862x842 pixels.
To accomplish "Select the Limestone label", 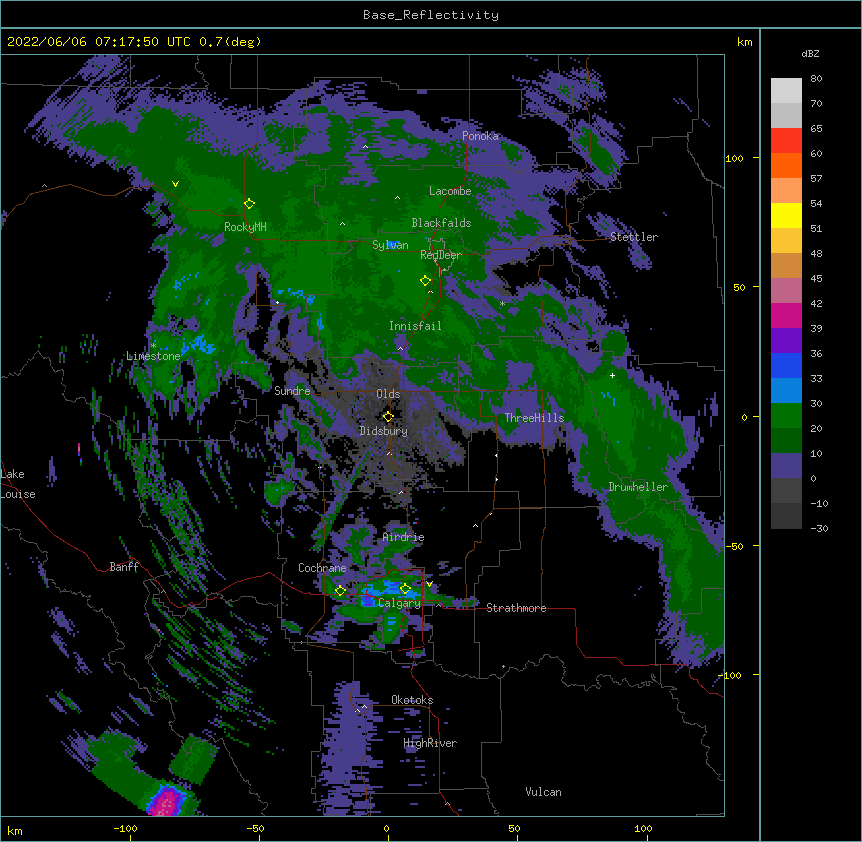I will coord(153,356).
